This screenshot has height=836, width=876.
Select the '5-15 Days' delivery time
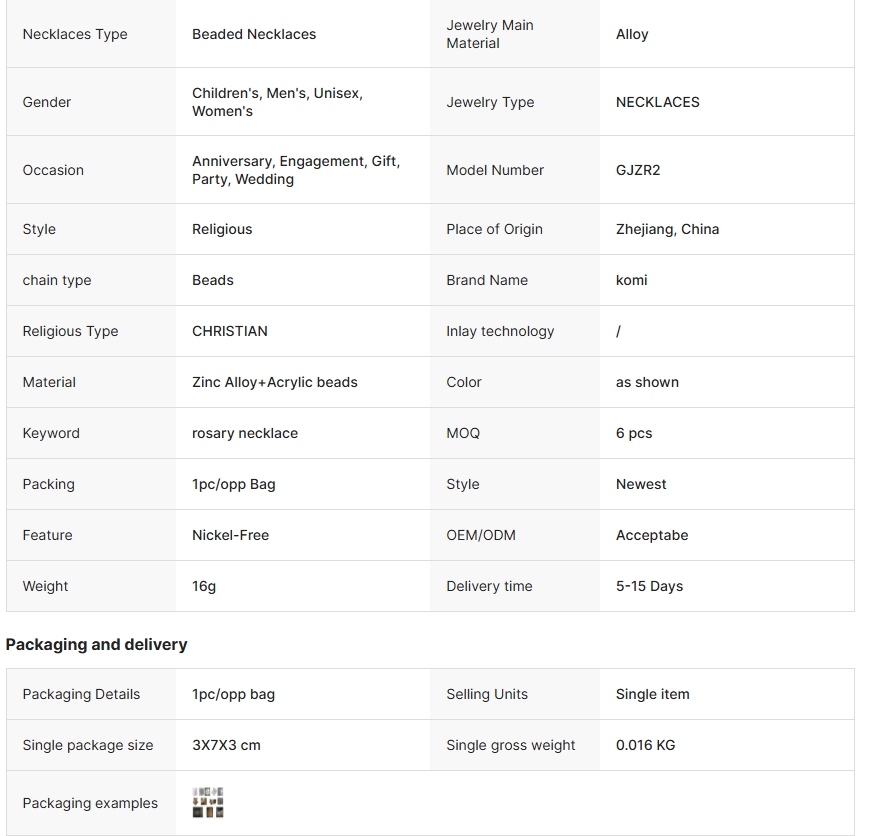(x=649, y=586)
